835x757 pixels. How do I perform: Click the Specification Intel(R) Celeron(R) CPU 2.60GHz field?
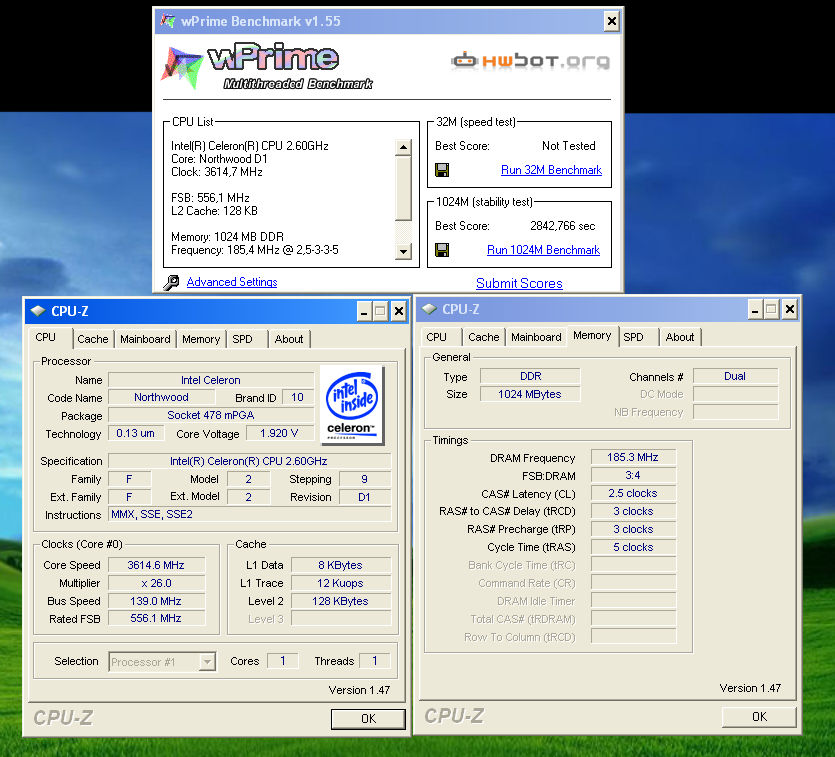pos(249,461)
